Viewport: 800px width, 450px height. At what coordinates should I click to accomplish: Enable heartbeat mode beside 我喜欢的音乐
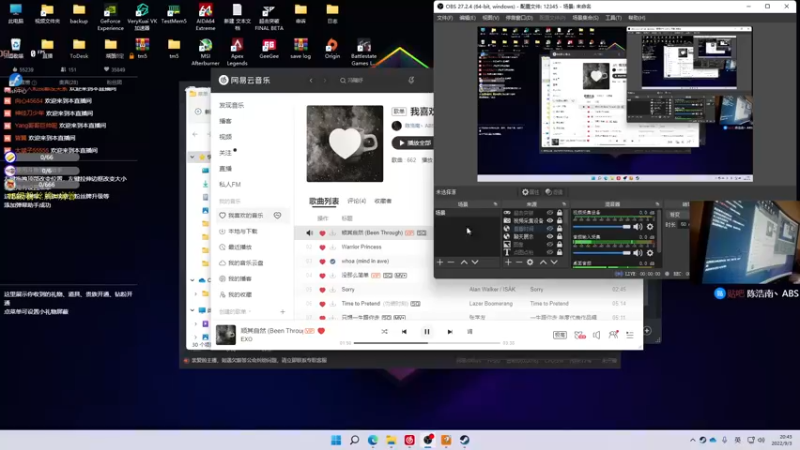[278, 215]
